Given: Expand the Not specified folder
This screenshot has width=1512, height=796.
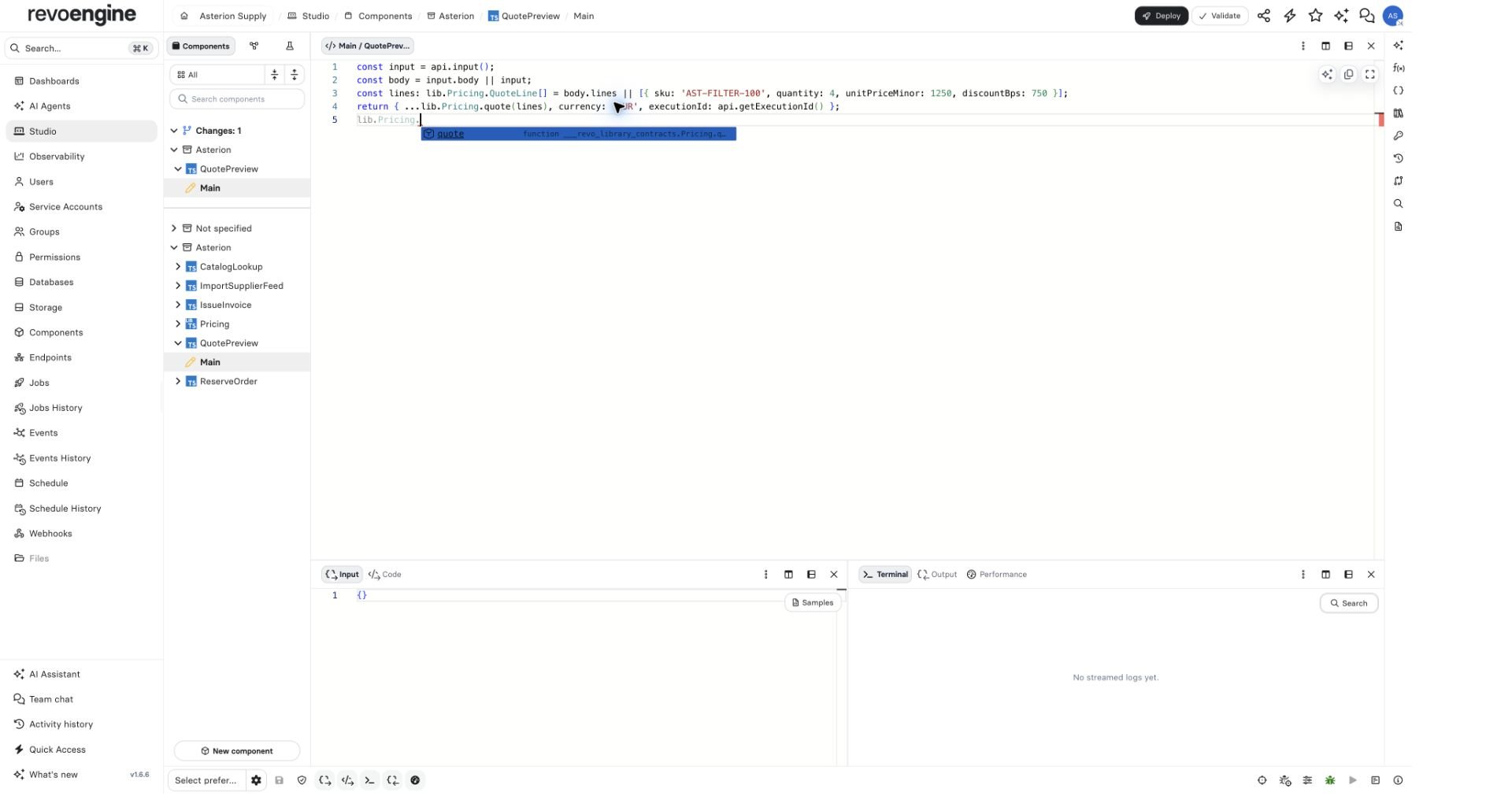Looking at the screenshot, I should tap(174, 228).
